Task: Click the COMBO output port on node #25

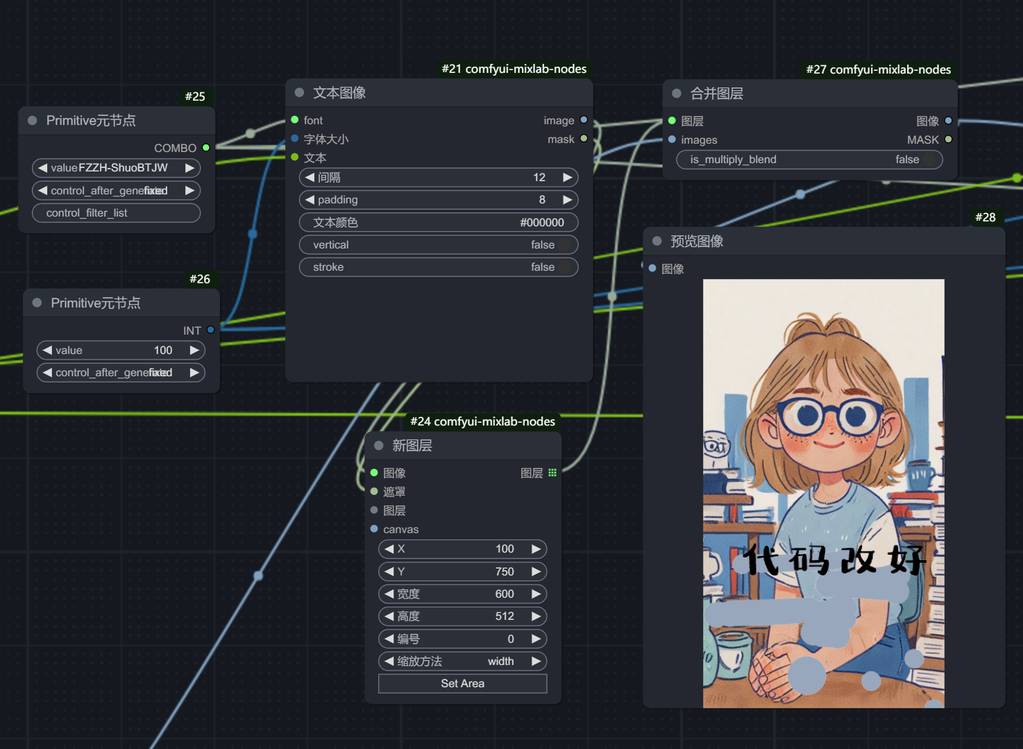Action: pyautogui.click(x=206, y=148)
